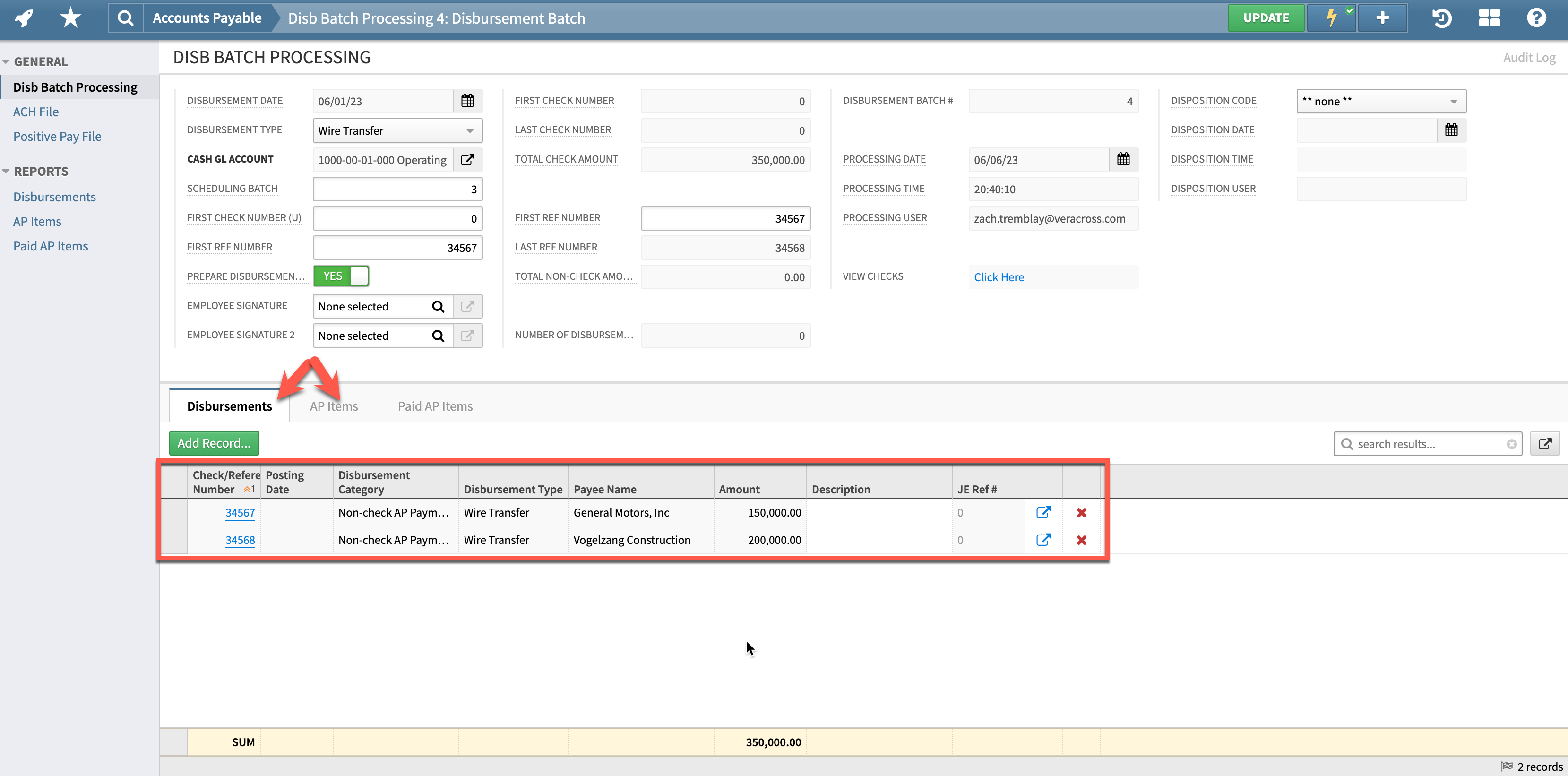
Task: Open Click Here to view checks
Action: point(999,277)
